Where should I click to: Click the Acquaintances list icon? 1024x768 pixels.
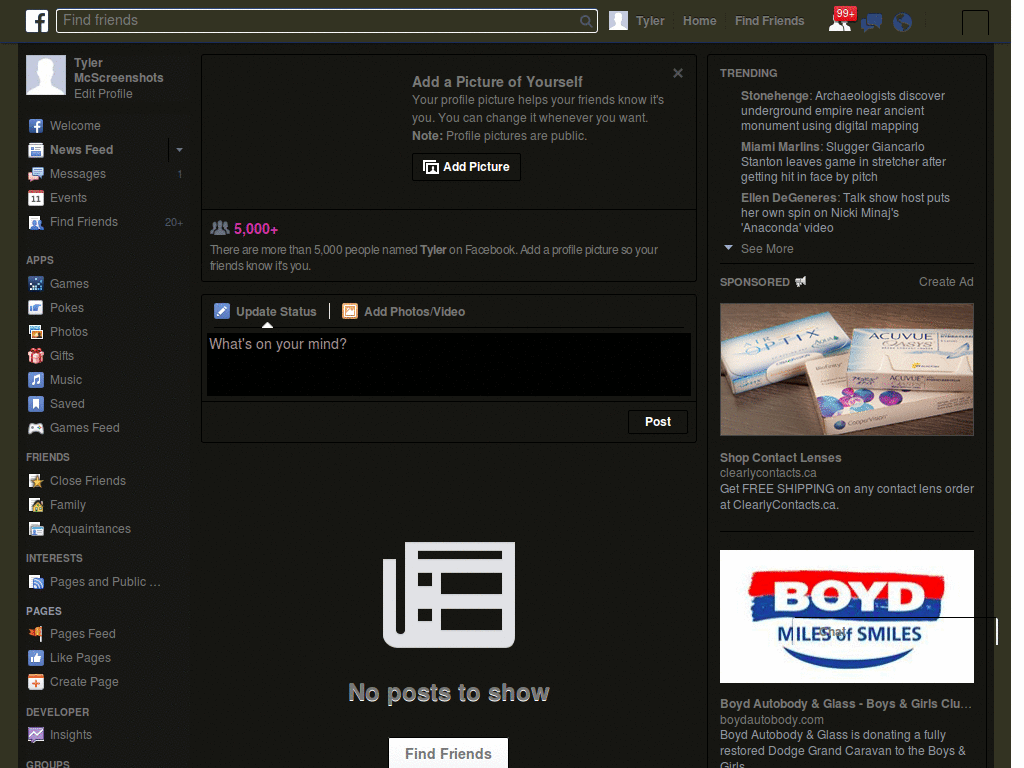point(36,529)
